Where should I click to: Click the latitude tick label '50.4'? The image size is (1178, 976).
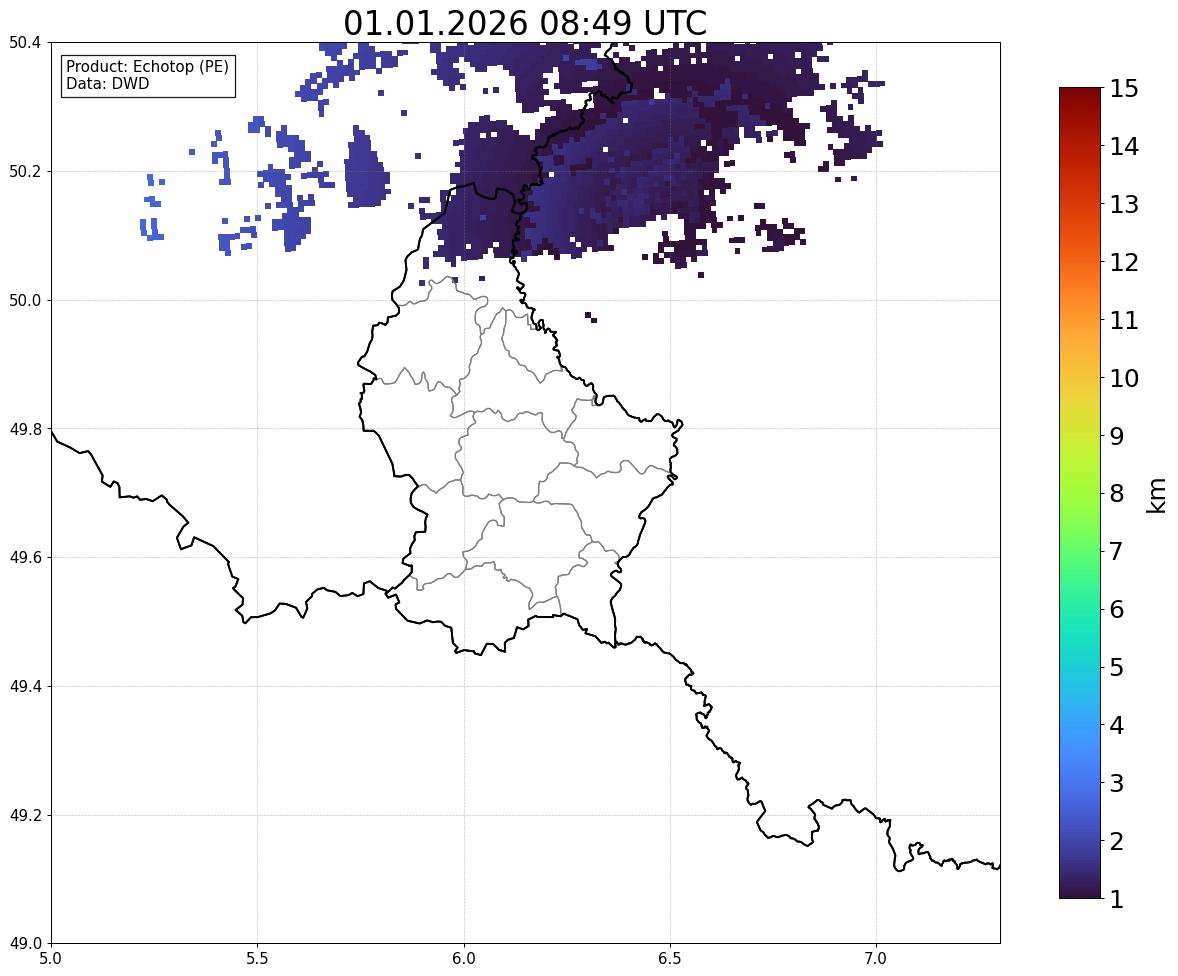(x=25, y=43)
